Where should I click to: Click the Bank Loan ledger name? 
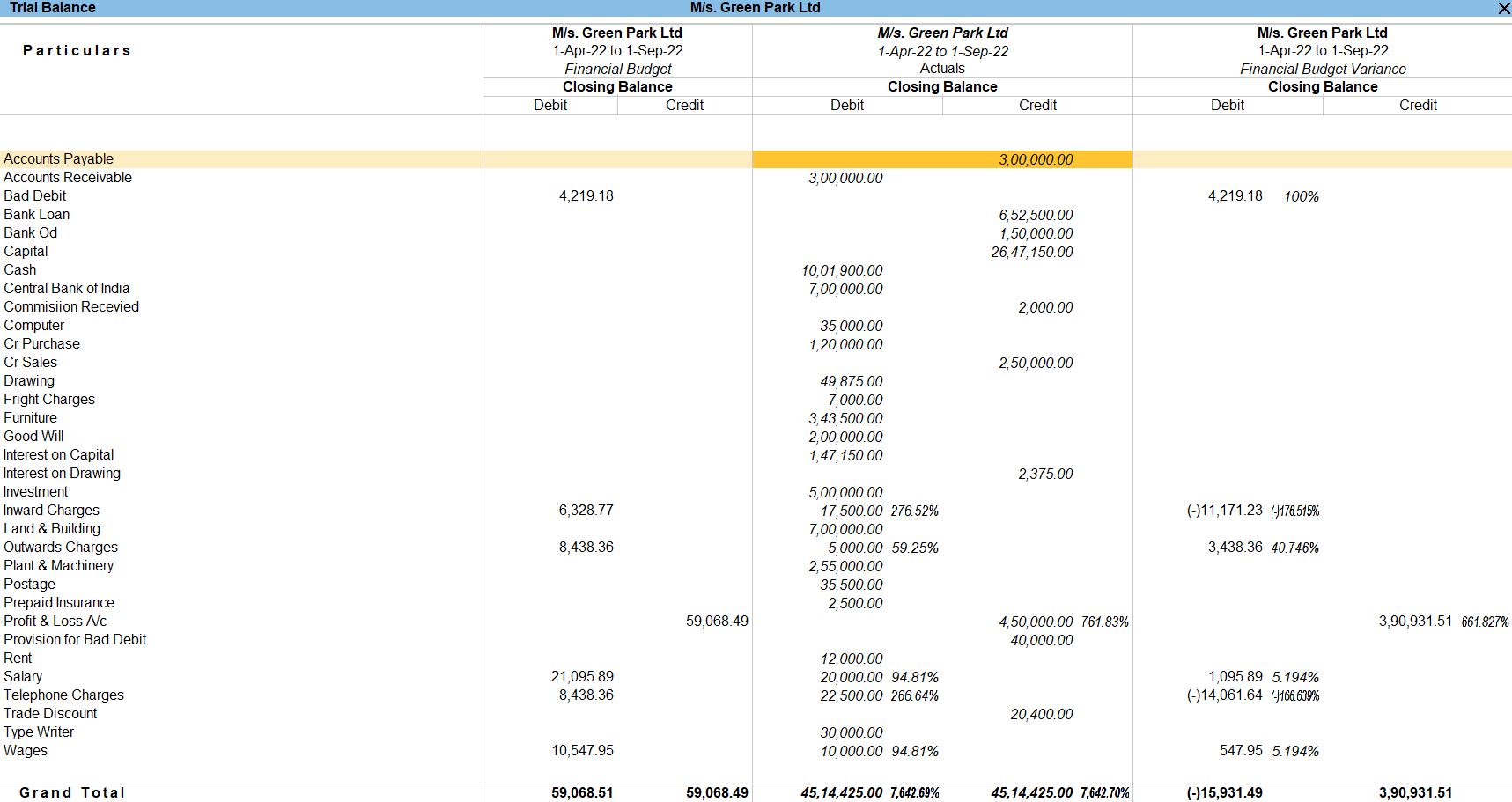[x=36, y=215]
